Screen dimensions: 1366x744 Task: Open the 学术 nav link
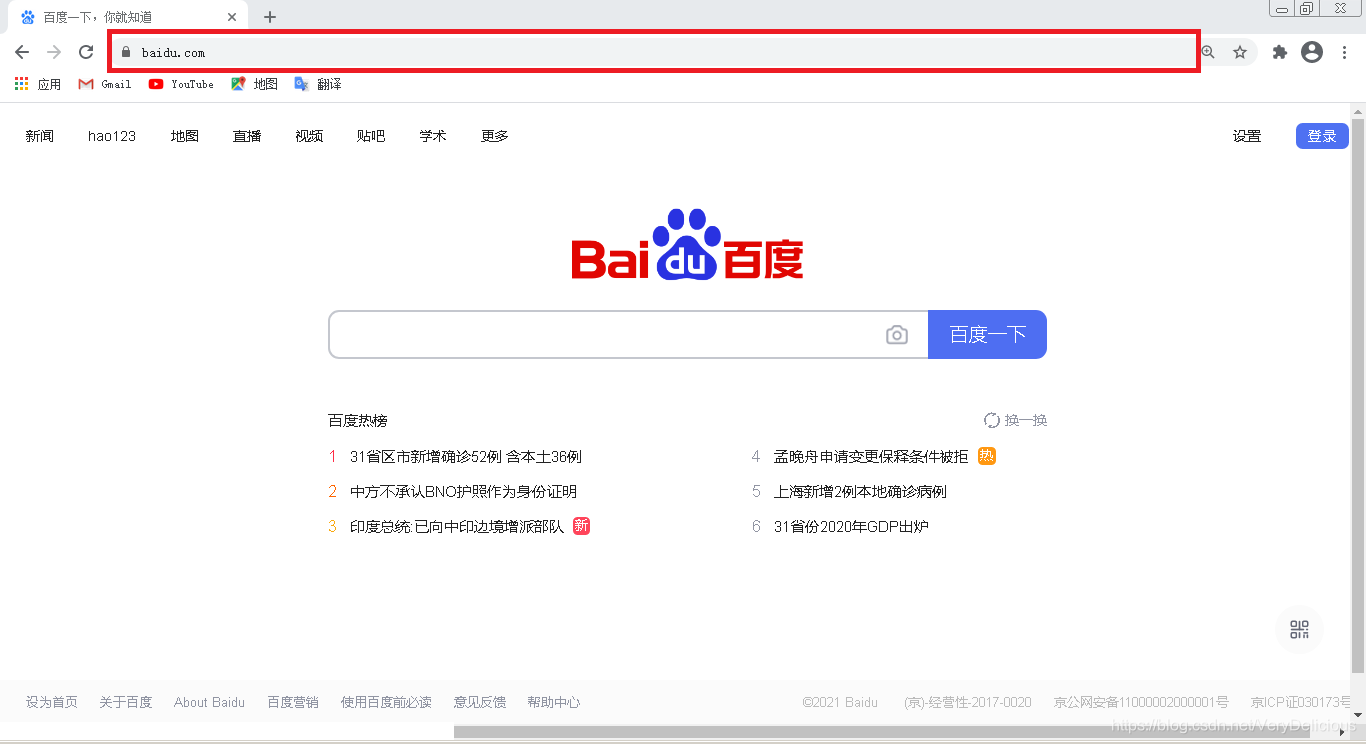pos(433,136)
